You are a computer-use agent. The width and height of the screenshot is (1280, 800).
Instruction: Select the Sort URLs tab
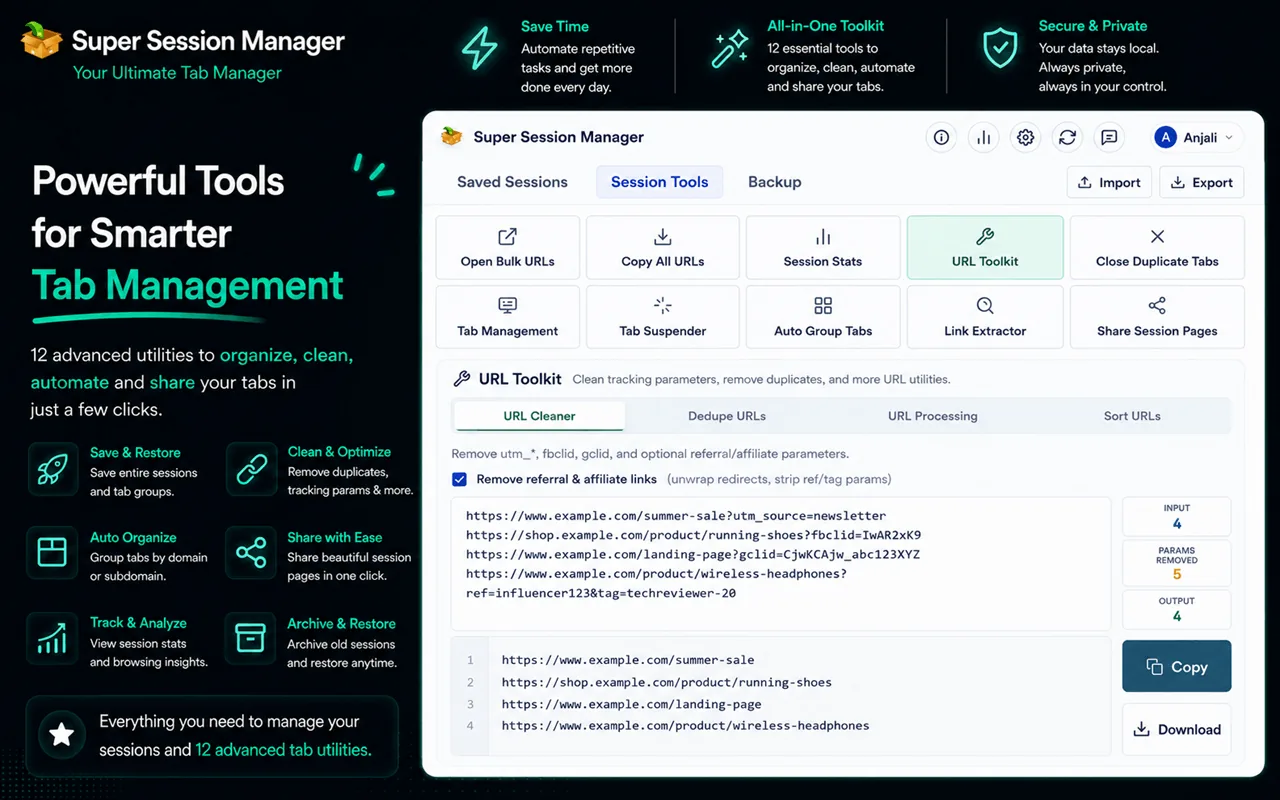point(1132,416)
